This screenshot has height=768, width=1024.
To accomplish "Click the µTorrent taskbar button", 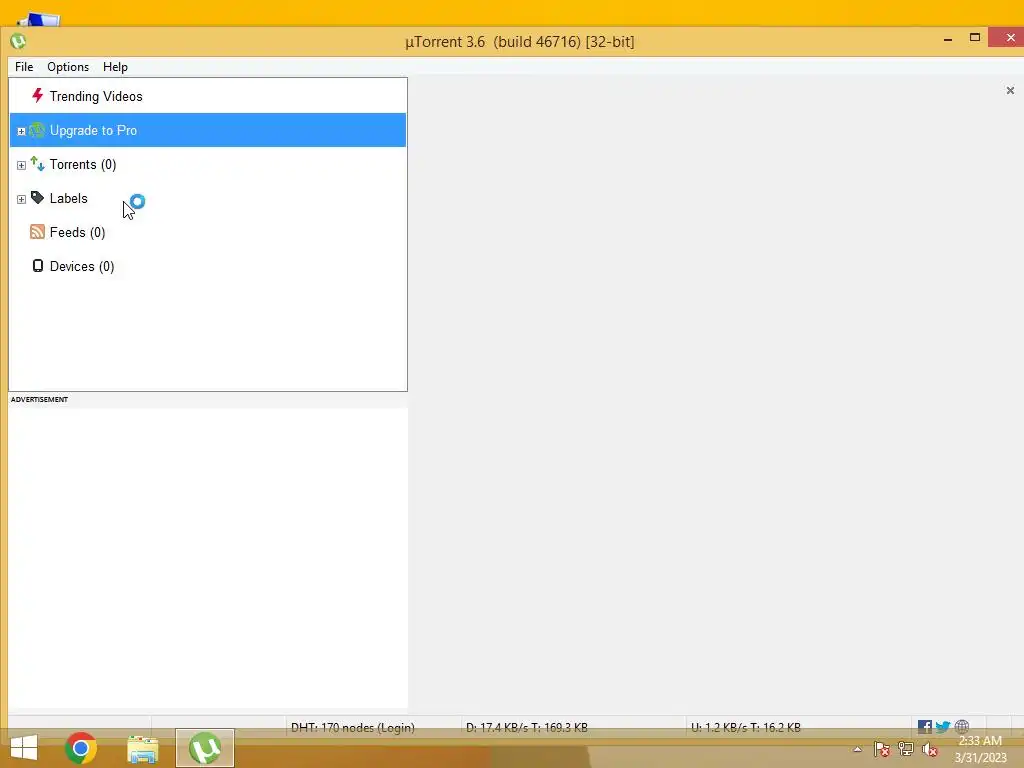I will [x=205, y=748].
